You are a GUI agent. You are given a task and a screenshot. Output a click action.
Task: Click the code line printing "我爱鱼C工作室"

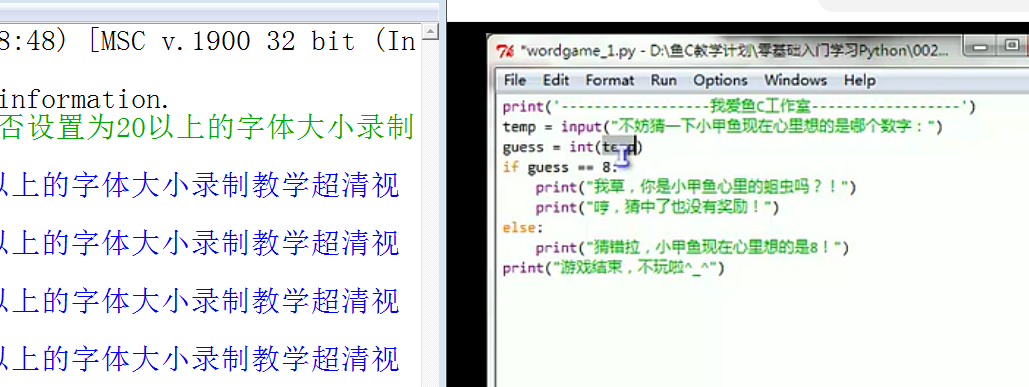coord(739,106)
